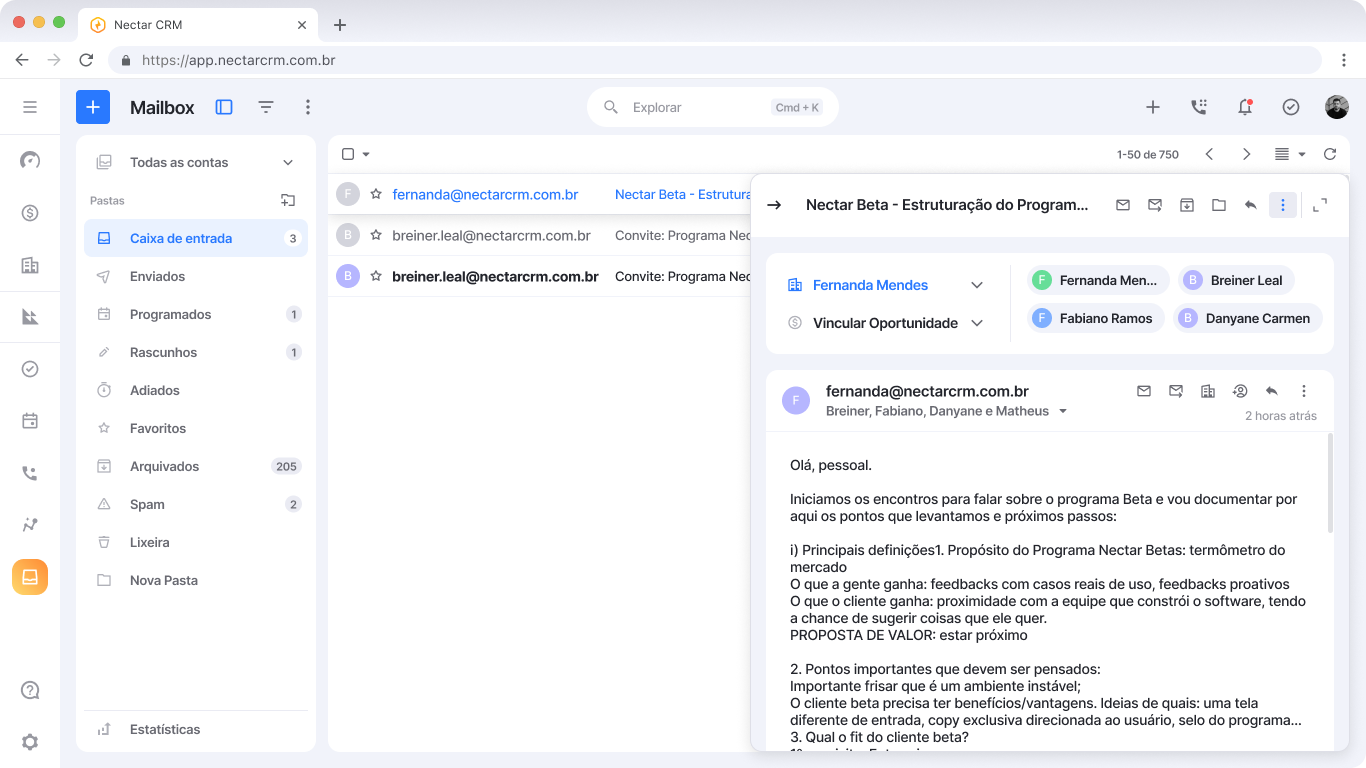Open the list density view dropdown

pos(1290,154)
